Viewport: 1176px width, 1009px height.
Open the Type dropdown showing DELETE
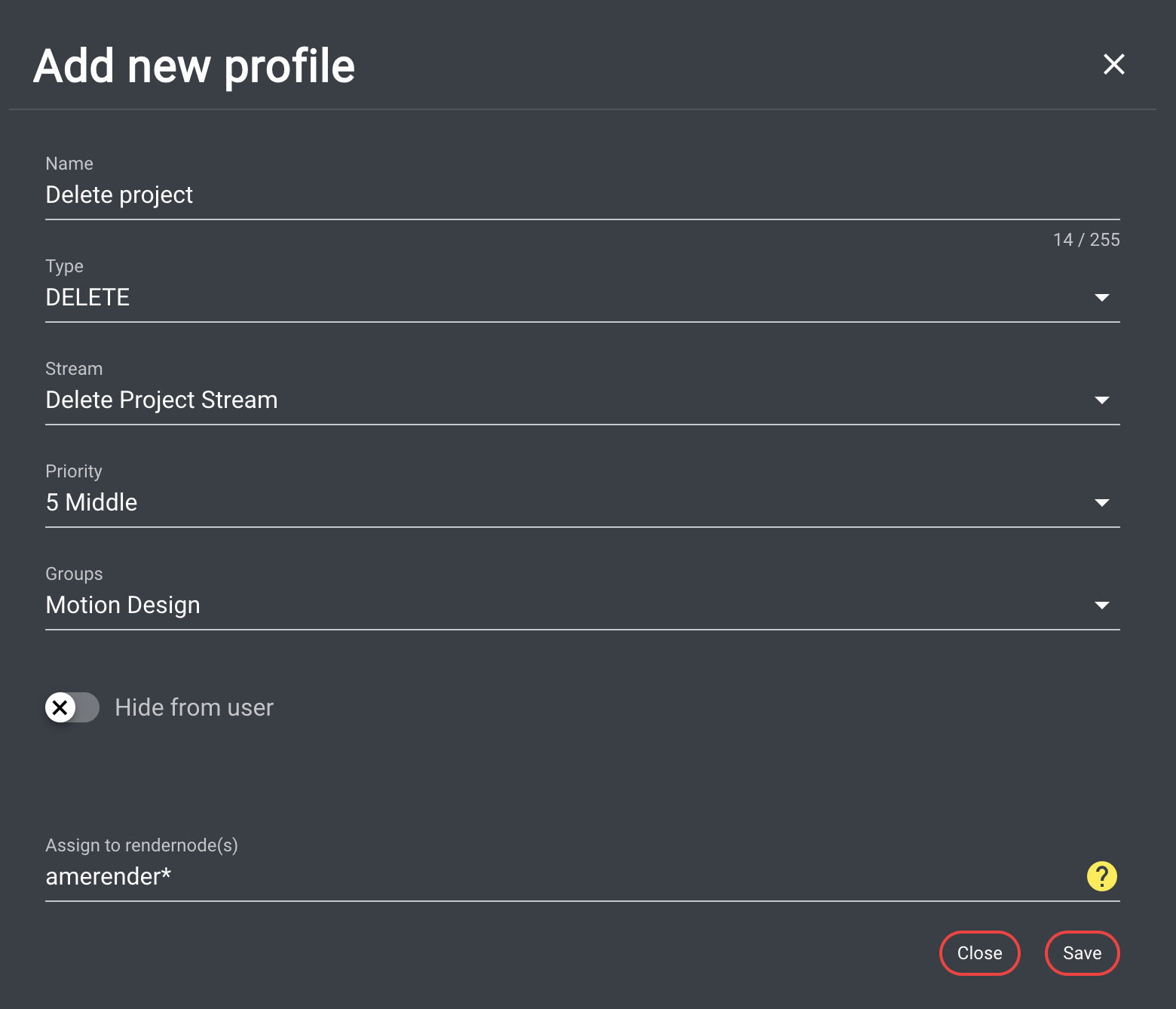(528, 298)
